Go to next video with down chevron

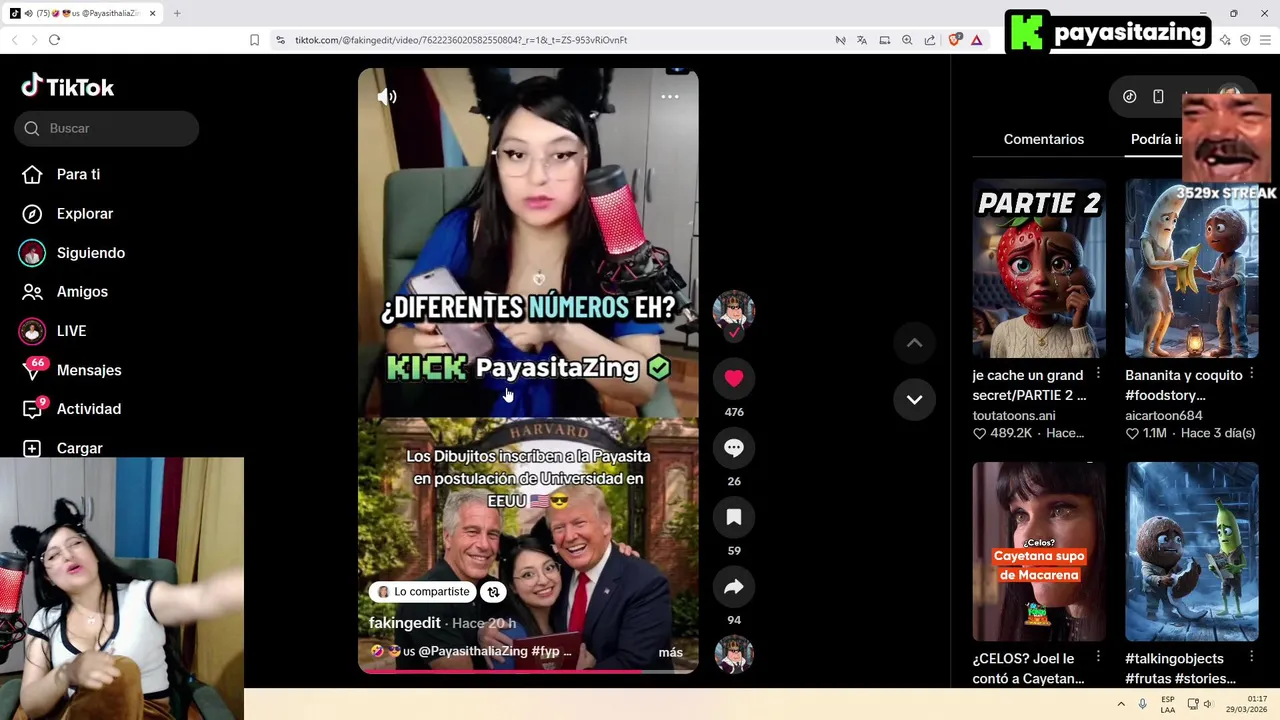click(x=914, y=399)
